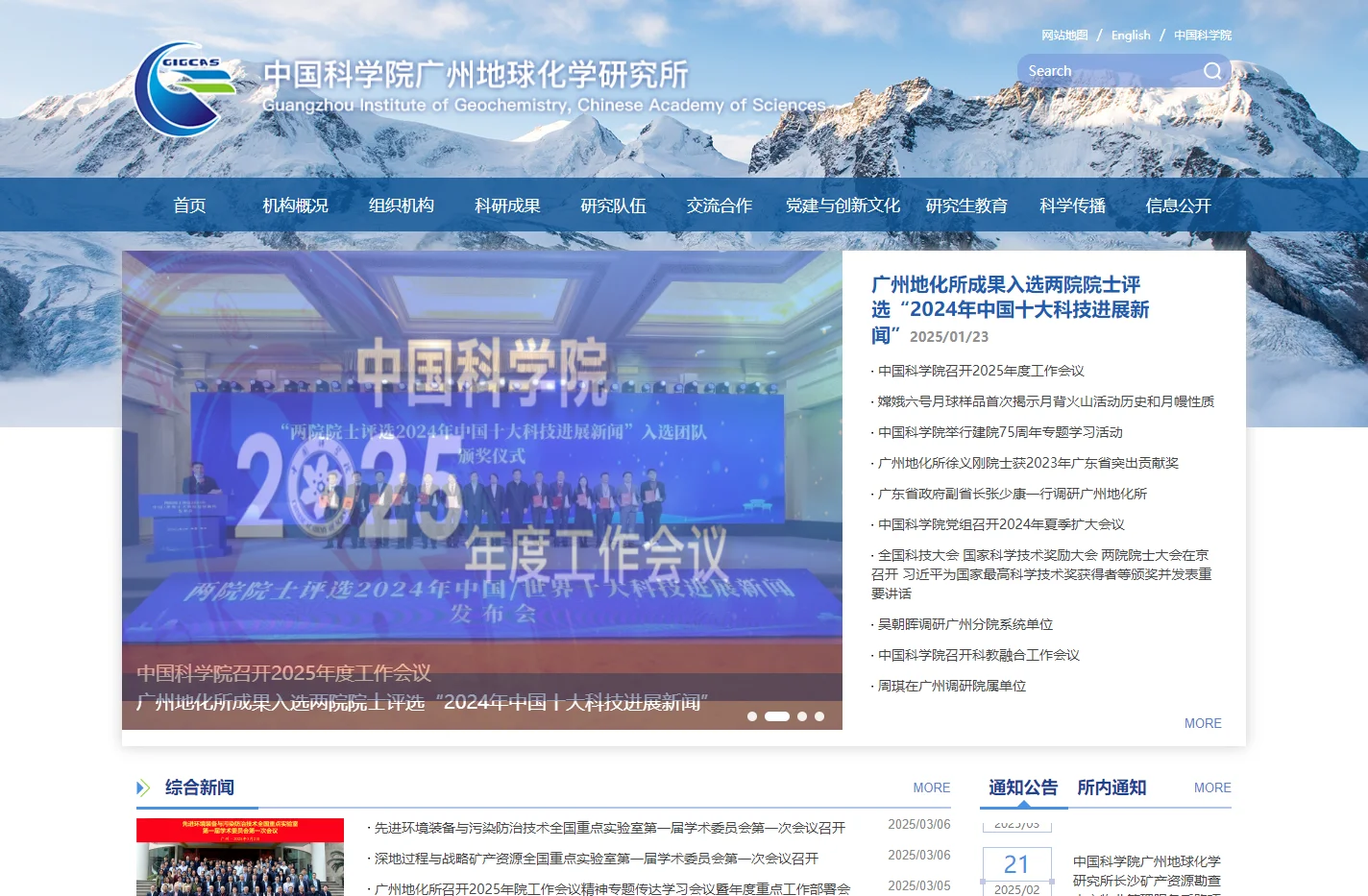Click the Chinese institute name title

(476, 74)
